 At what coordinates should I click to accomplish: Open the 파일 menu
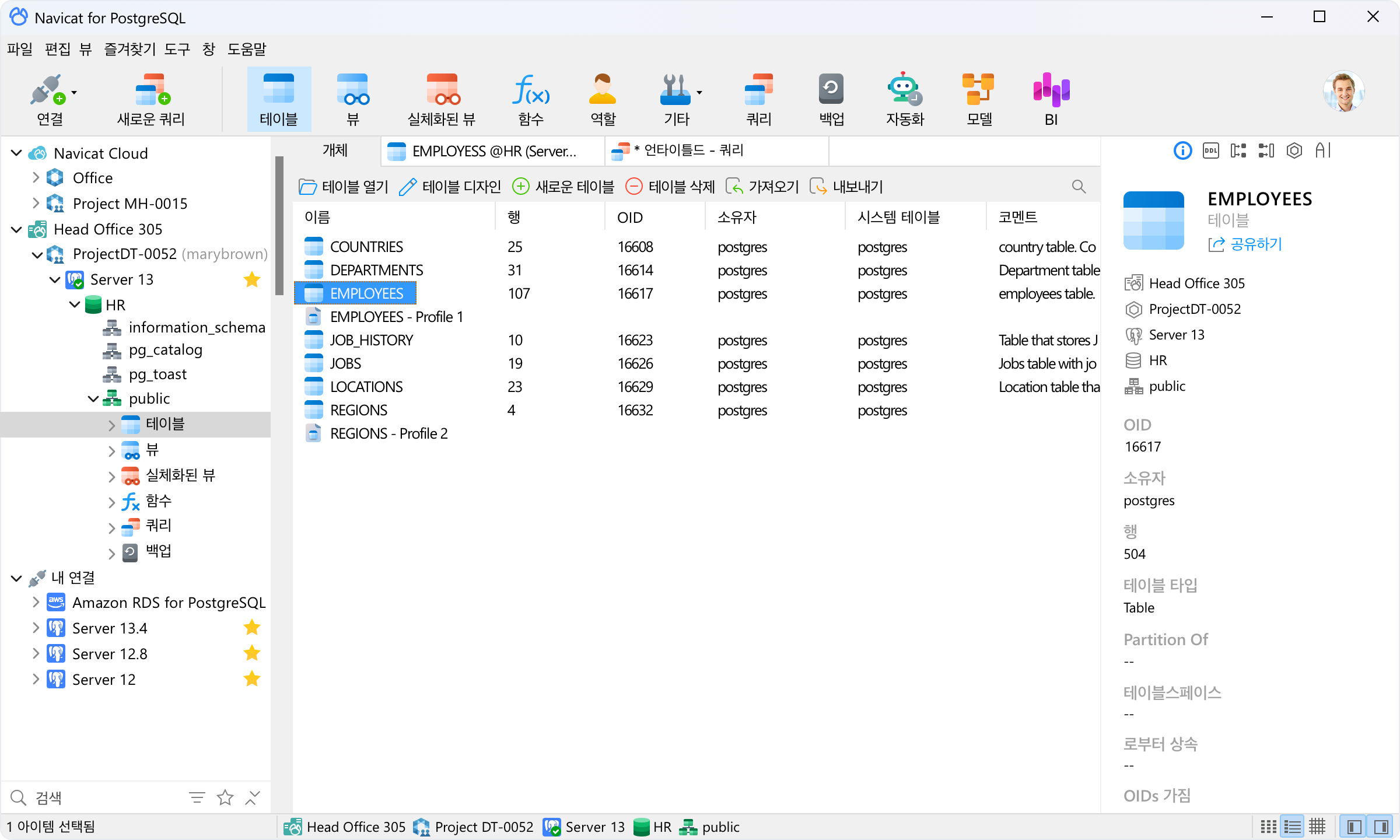pyautogui.click(x=20, y=49)
